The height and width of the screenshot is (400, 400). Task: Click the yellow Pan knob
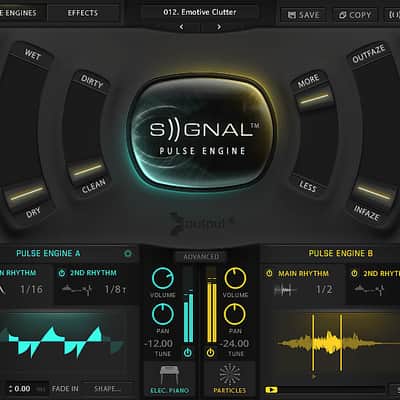[235, 314]
